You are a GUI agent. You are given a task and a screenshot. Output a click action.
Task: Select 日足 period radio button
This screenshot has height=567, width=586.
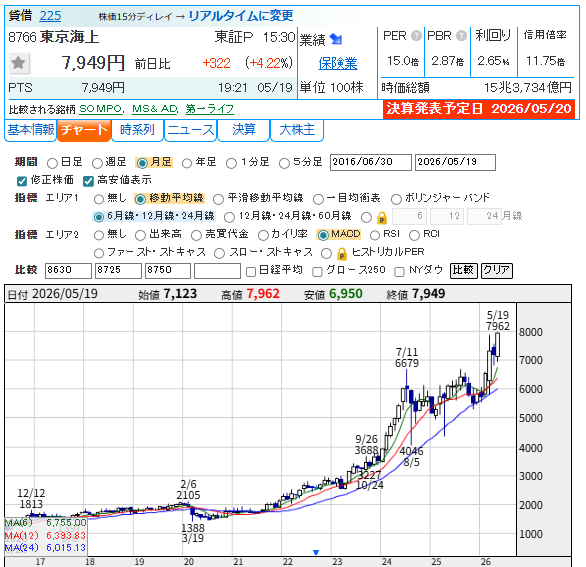tap(52, 163)
